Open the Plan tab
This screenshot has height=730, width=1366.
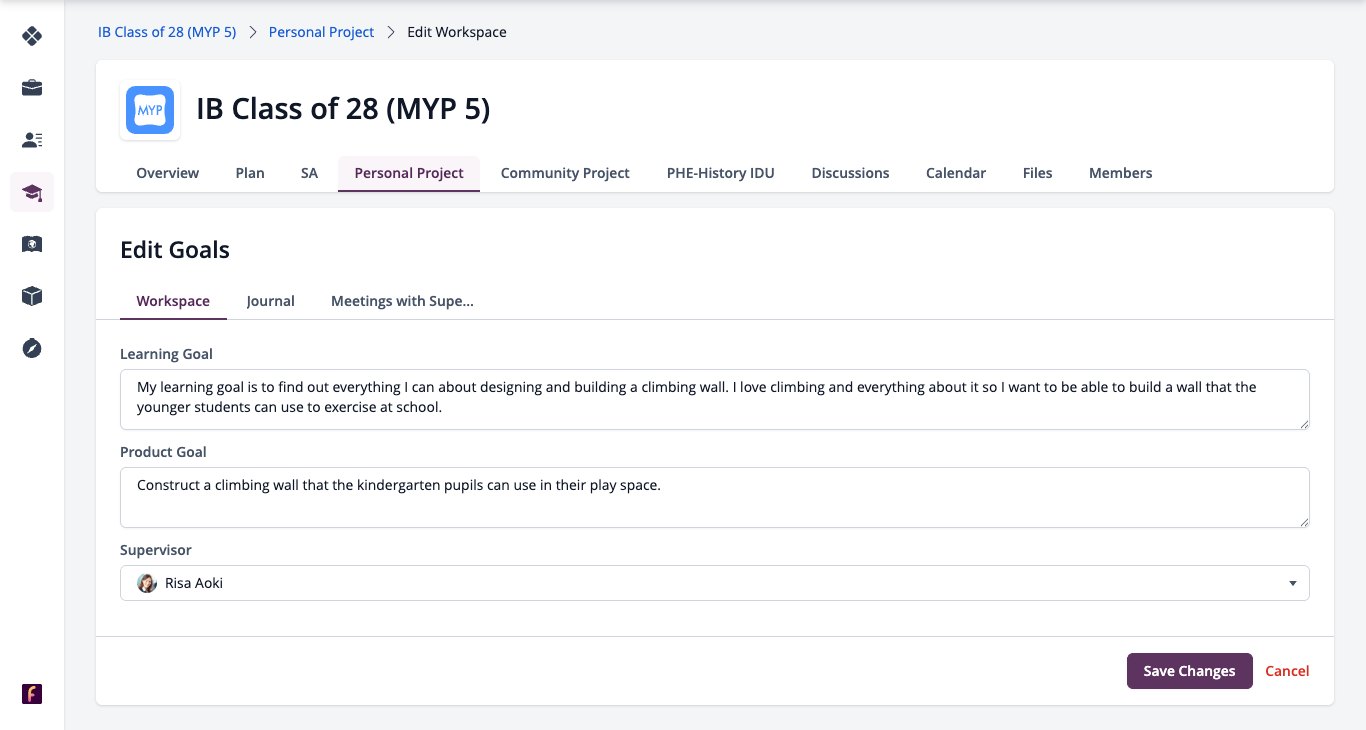250,173
